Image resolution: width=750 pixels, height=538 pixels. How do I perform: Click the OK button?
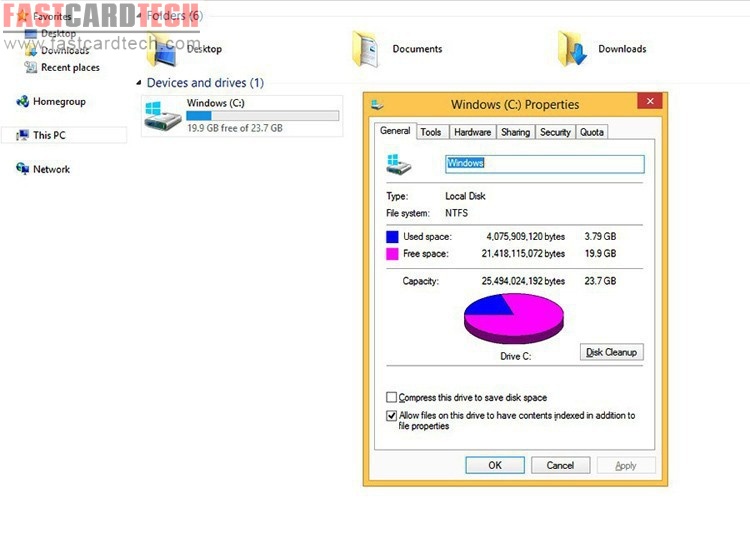click(x=495, y=465)
